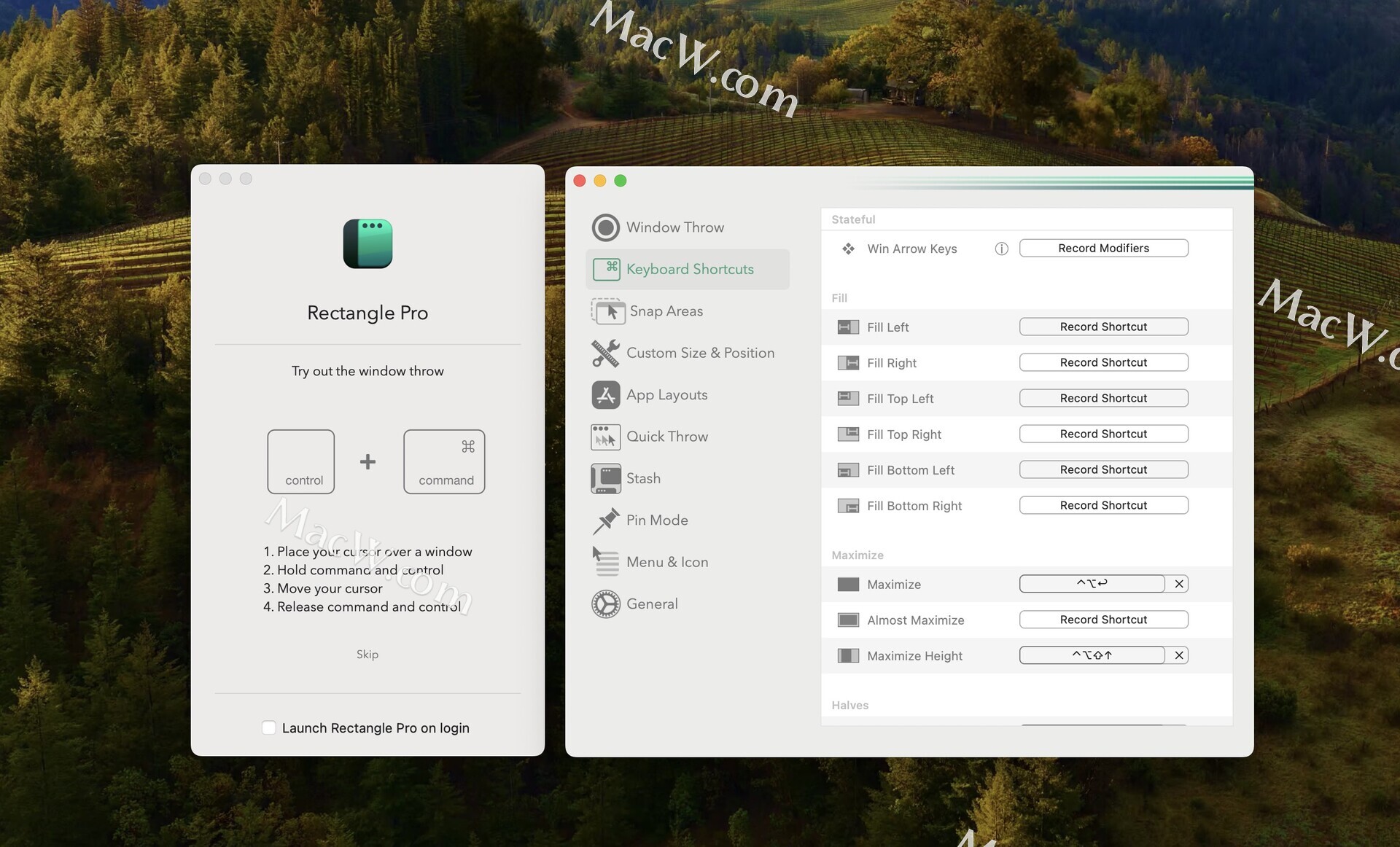Zoom the settings window with green button
This screenshot has width=1400, height=847.
[x=621, y=181]
